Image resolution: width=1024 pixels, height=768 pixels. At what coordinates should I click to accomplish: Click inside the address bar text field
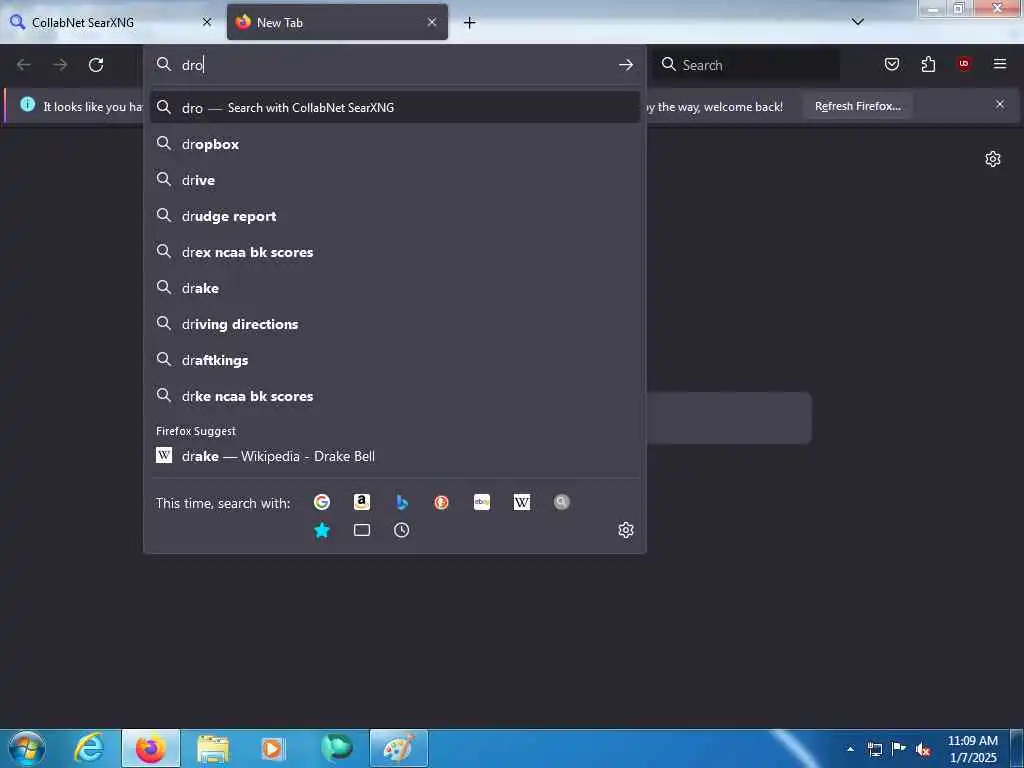pos(395,65)
